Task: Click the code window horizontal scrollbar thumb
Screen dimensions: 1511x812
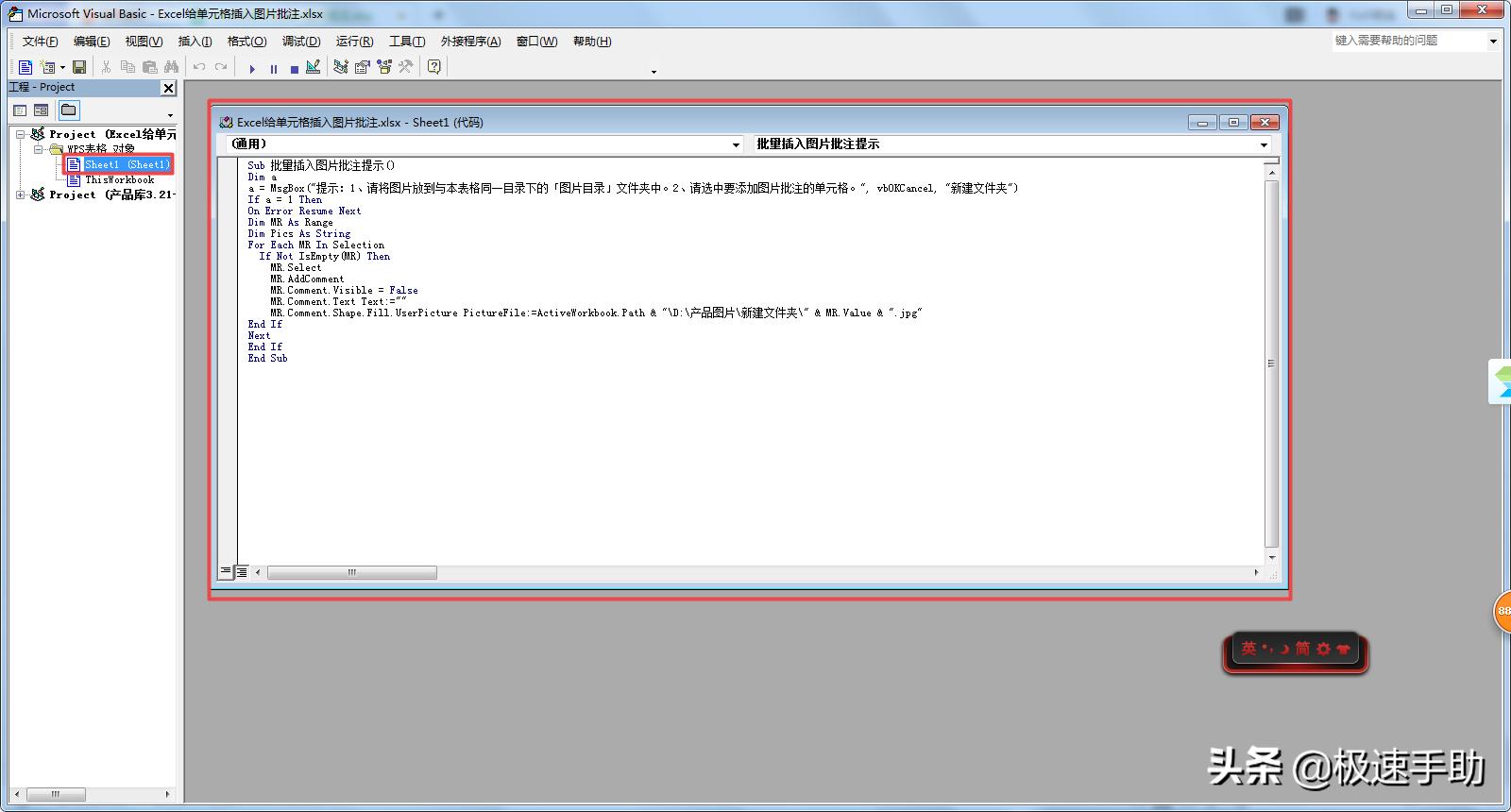Action: tap(352, 572)
